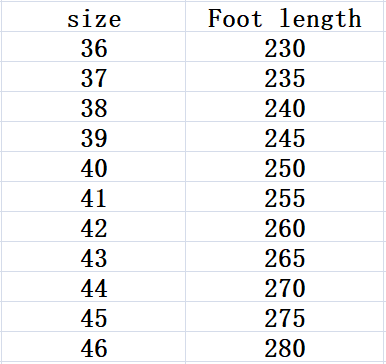
Task: Select the size 41 cell
Action: 94,197
